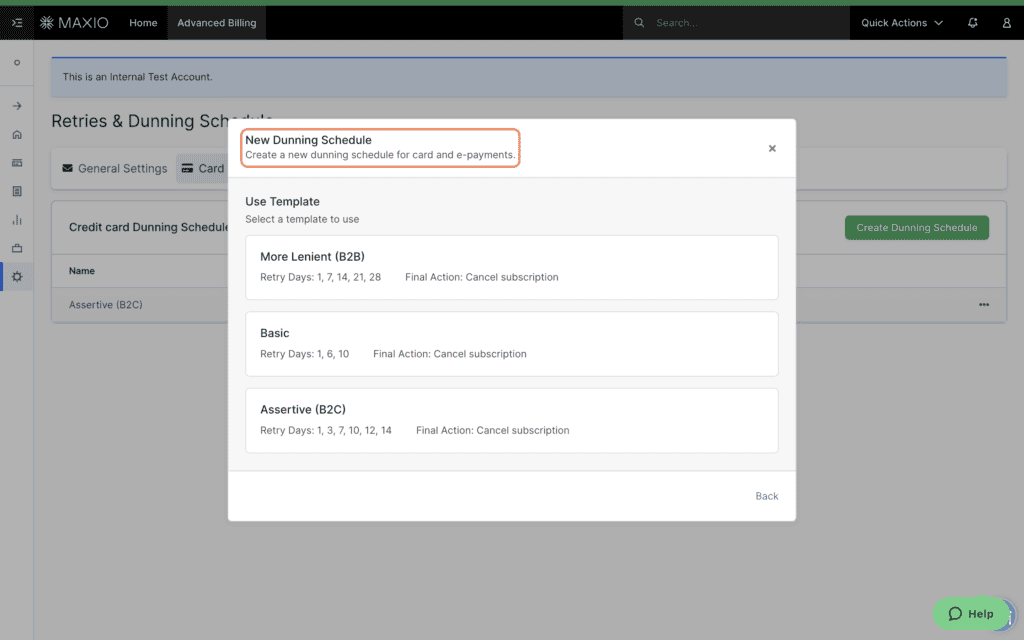Open the card icon in sidebar
1024x640 pixels.
pyautogui.click(x=17, y=163)
